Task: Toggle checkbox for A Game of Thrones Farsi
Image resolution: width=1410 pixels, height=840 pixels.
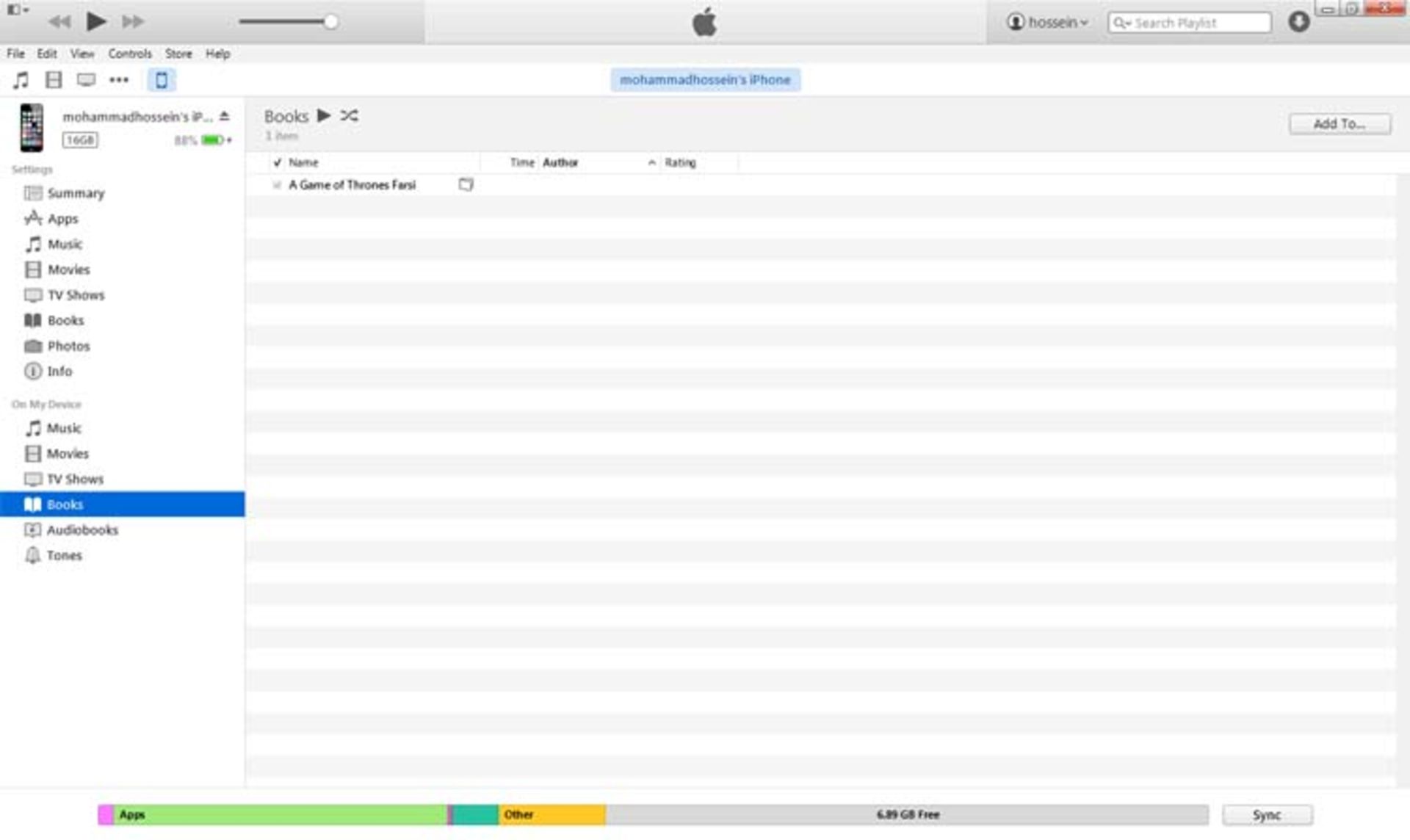Action: pos(277,185)
